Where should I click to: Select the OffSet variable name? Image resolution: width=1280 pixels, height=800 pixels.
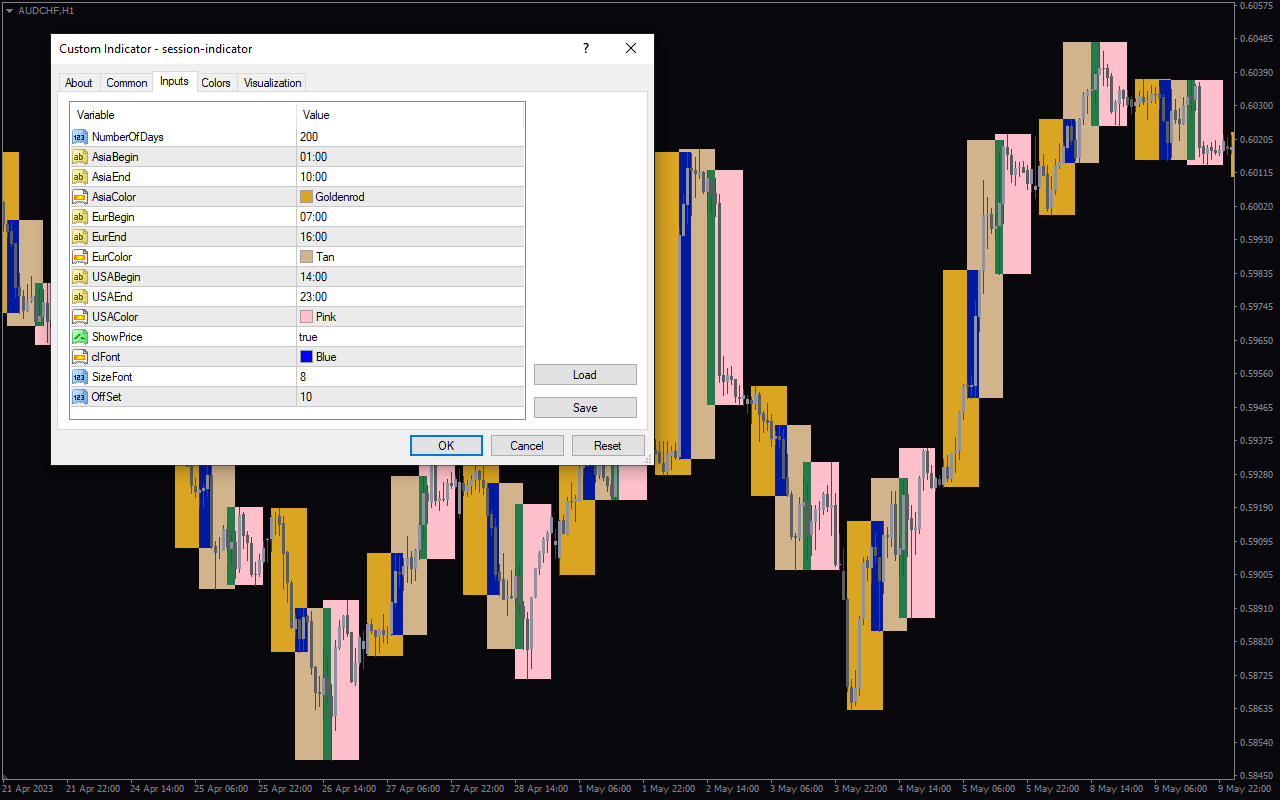tap(105, 397)
